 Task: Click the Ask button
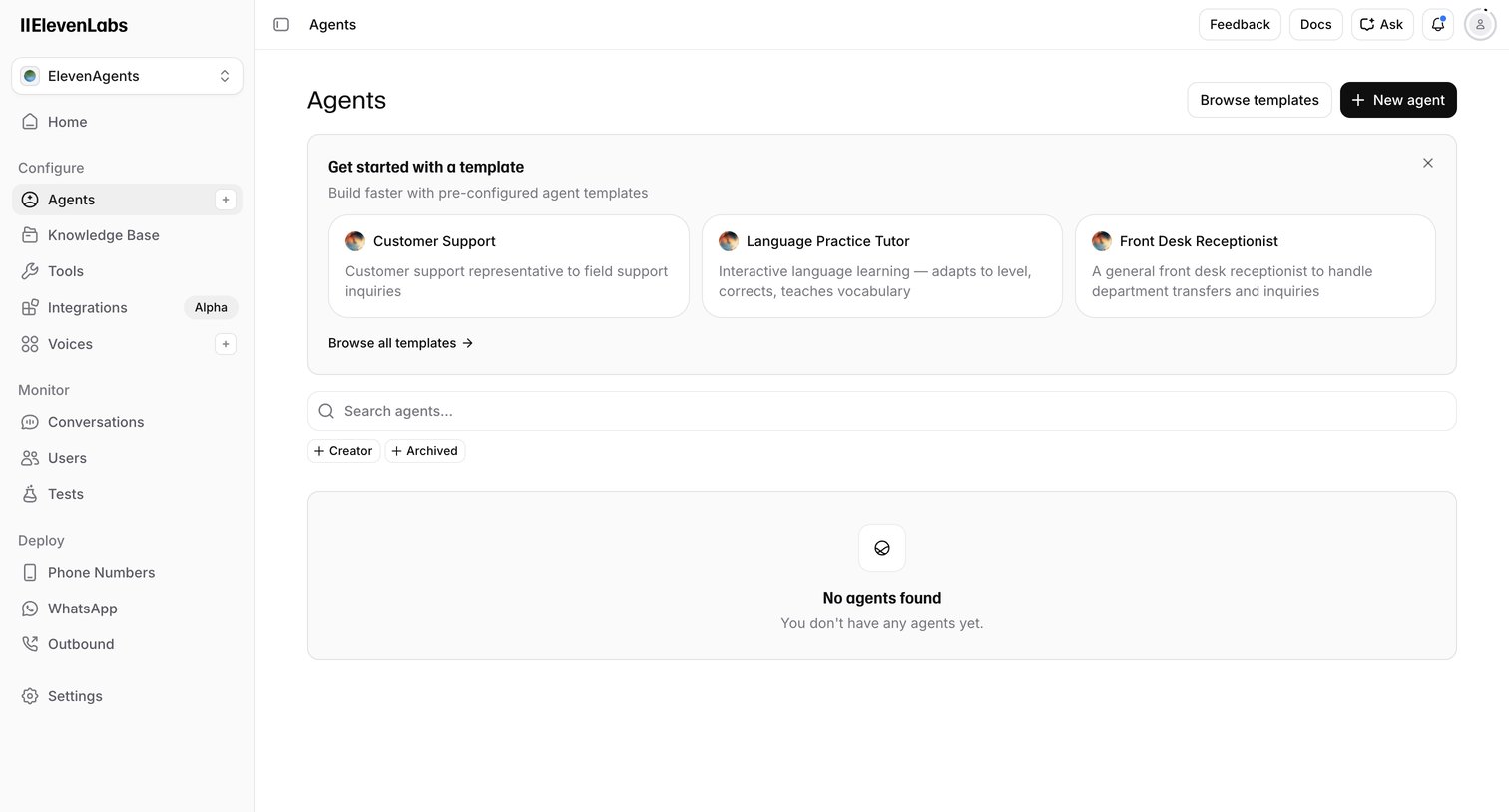(x=1382, y=24)
